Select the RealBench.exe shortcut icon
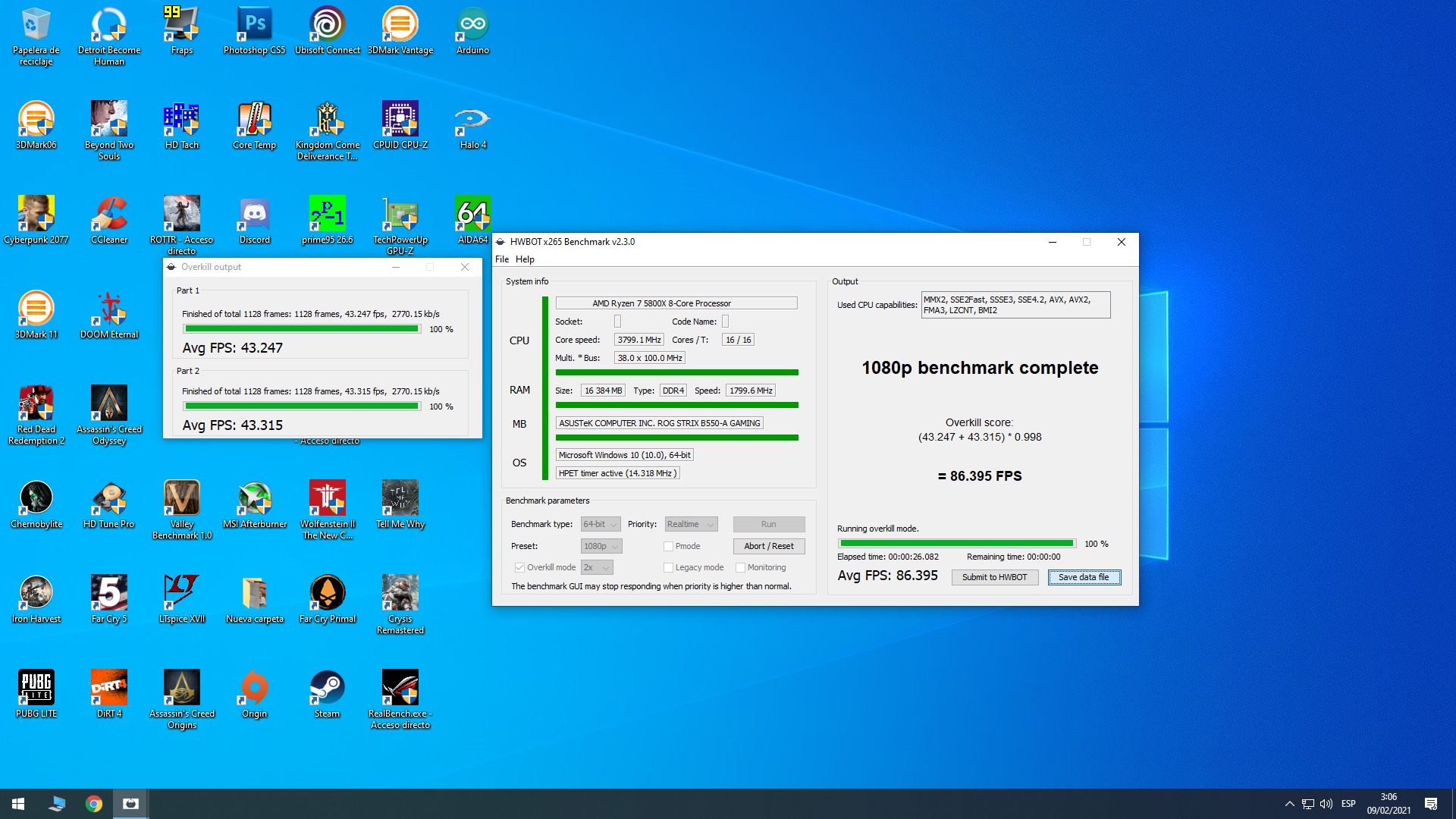 pos(400,700)
